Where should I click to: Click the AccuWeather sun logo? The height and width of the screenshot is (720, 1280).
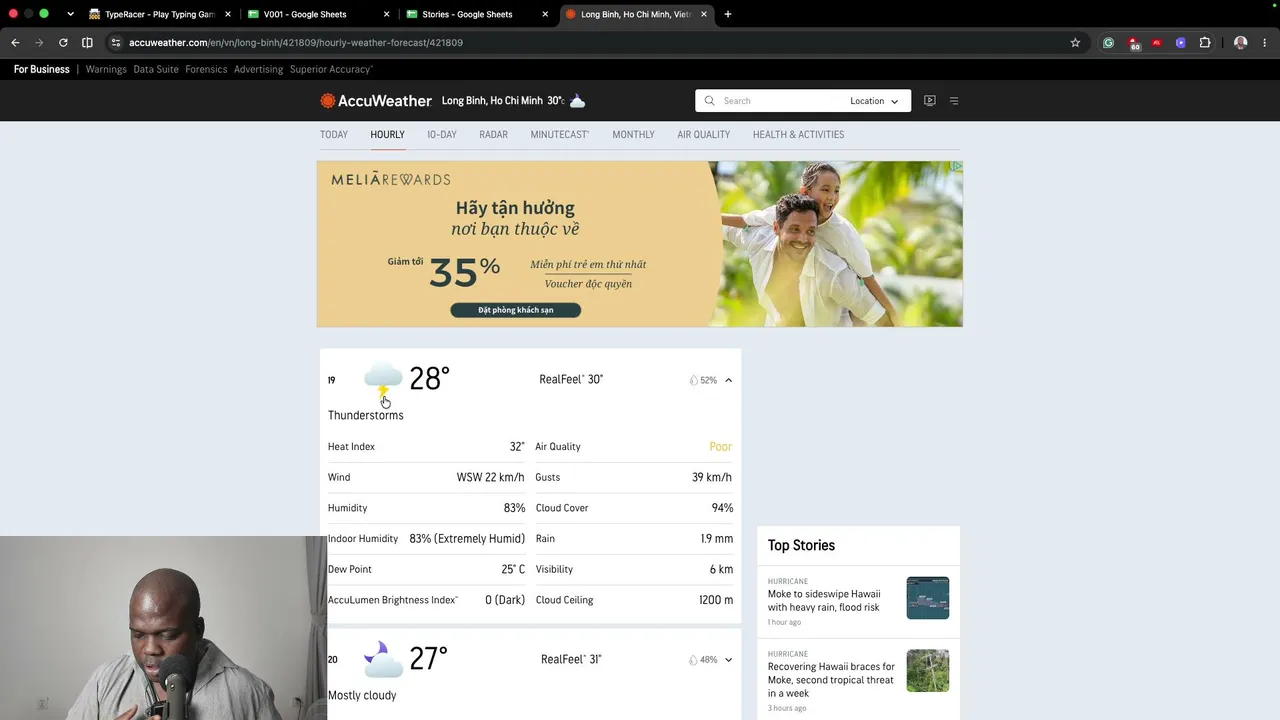click(327, 101)
